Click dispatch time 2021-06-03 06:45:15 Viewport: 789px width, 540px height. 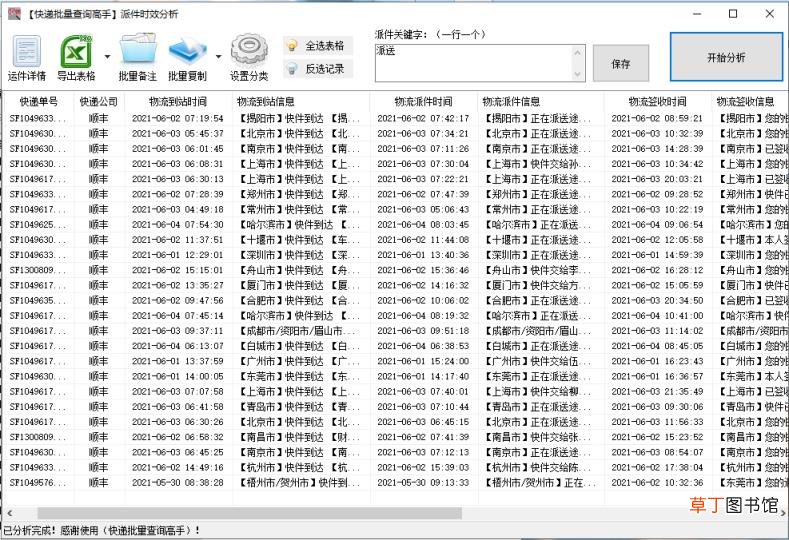423,422
